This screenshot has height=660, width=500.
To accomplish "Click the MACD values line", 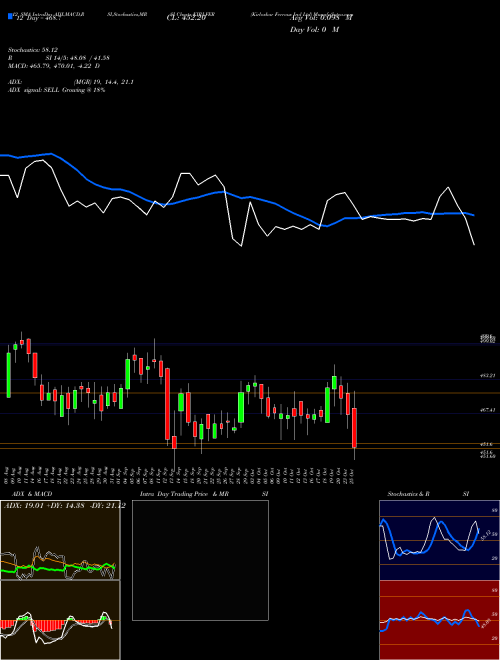I will click(54, 66).
